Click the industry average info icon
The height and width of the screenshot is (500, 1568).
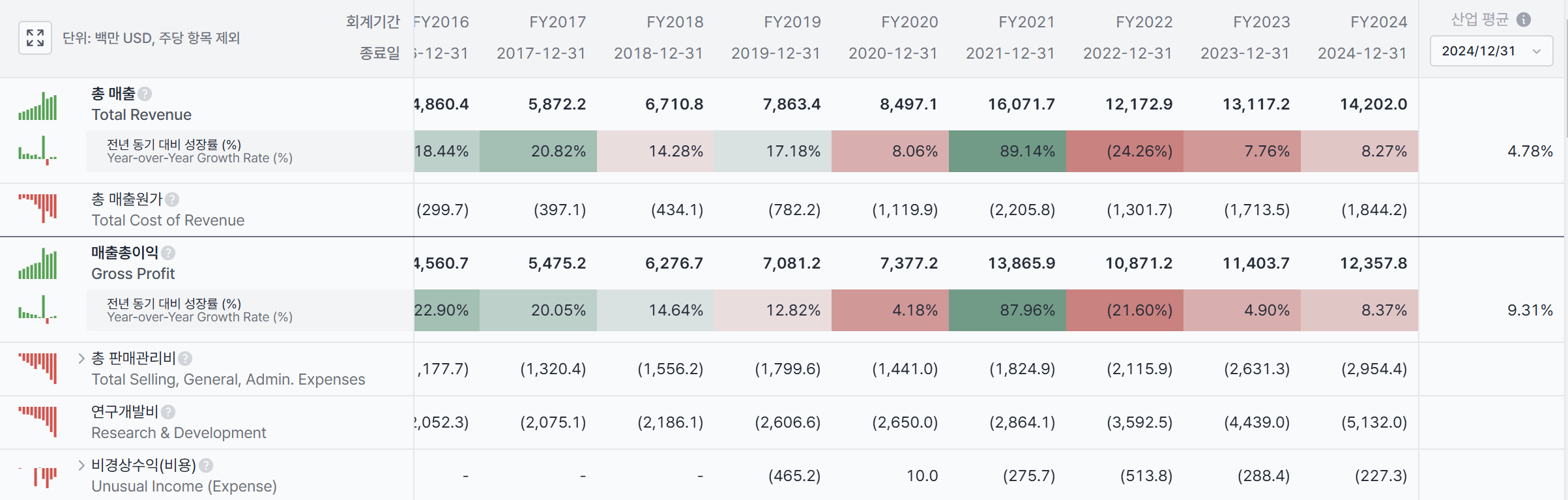(x=1524, y=20)
